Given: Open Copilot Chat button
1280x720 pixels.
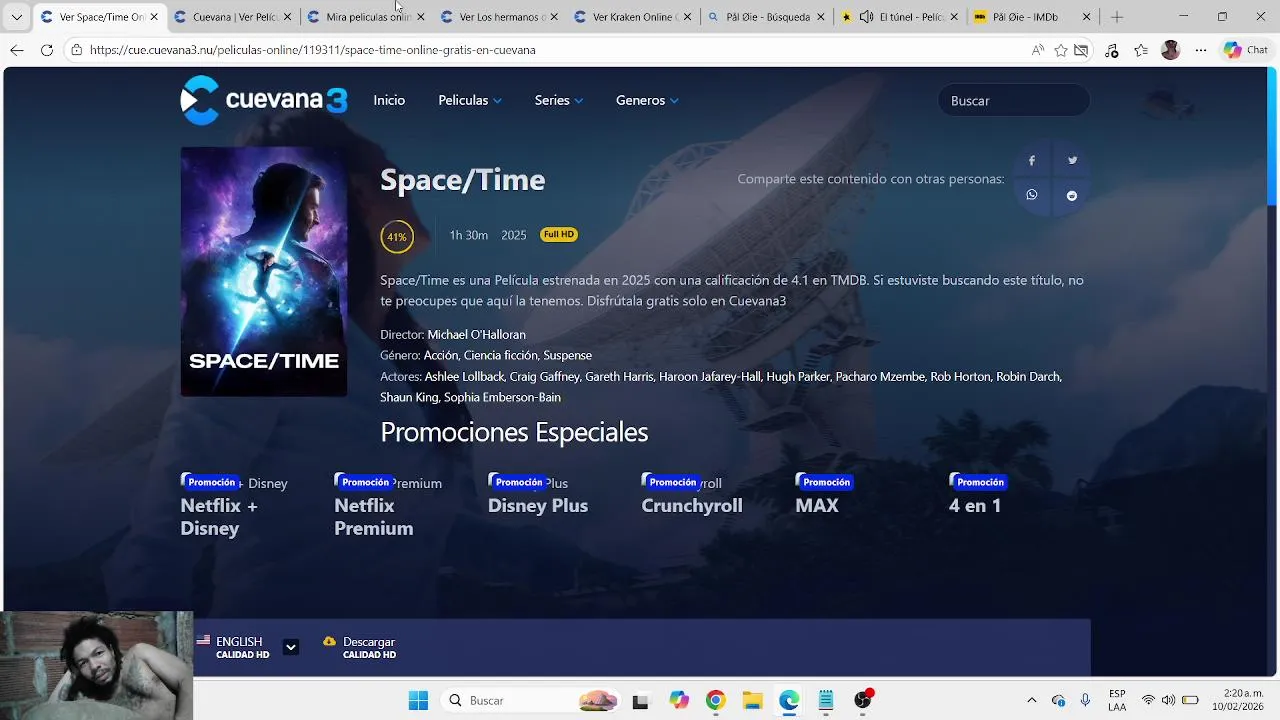Looking at the screenshot, I should 1246,50.
